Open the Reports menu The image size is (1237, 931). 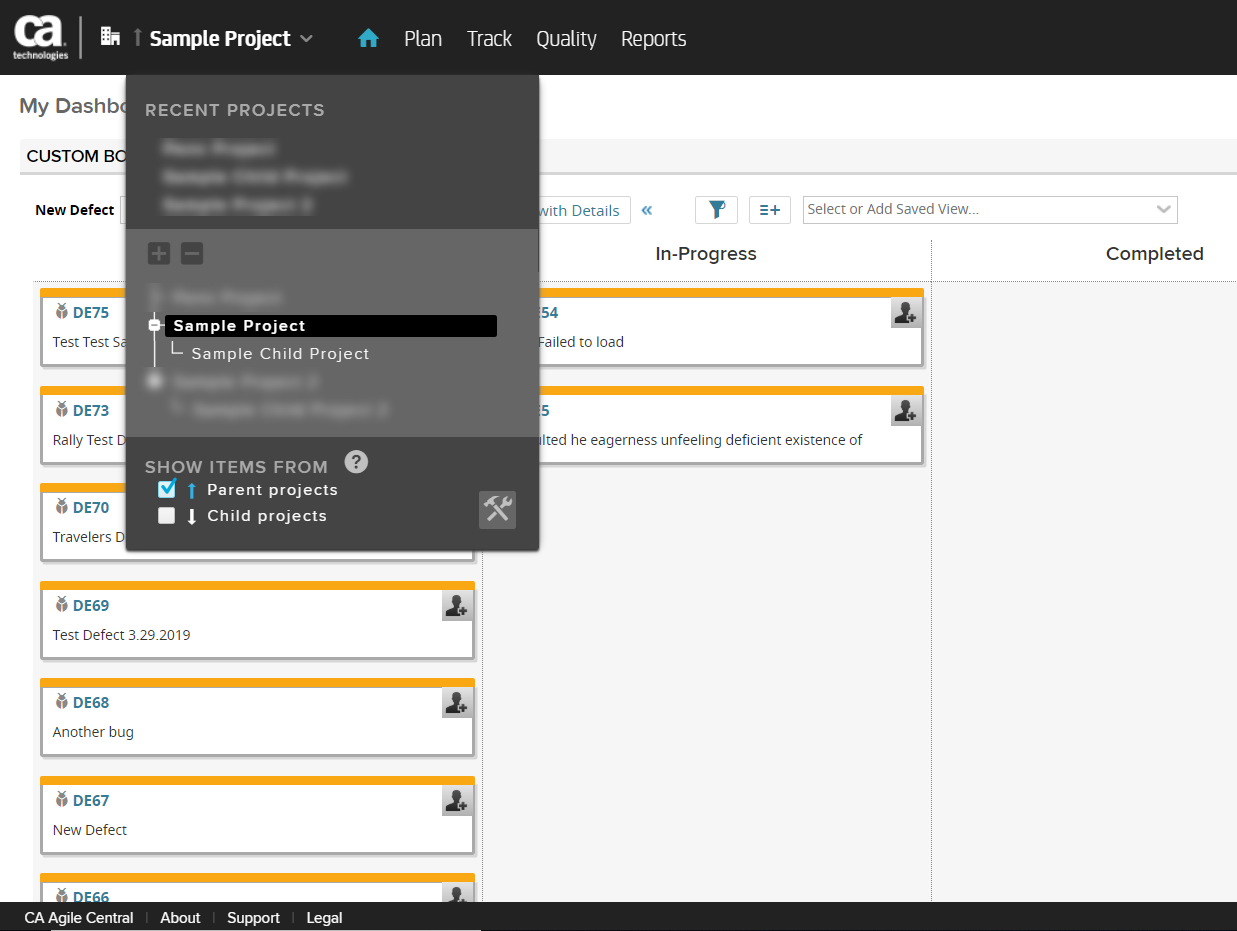coord(653,39)
